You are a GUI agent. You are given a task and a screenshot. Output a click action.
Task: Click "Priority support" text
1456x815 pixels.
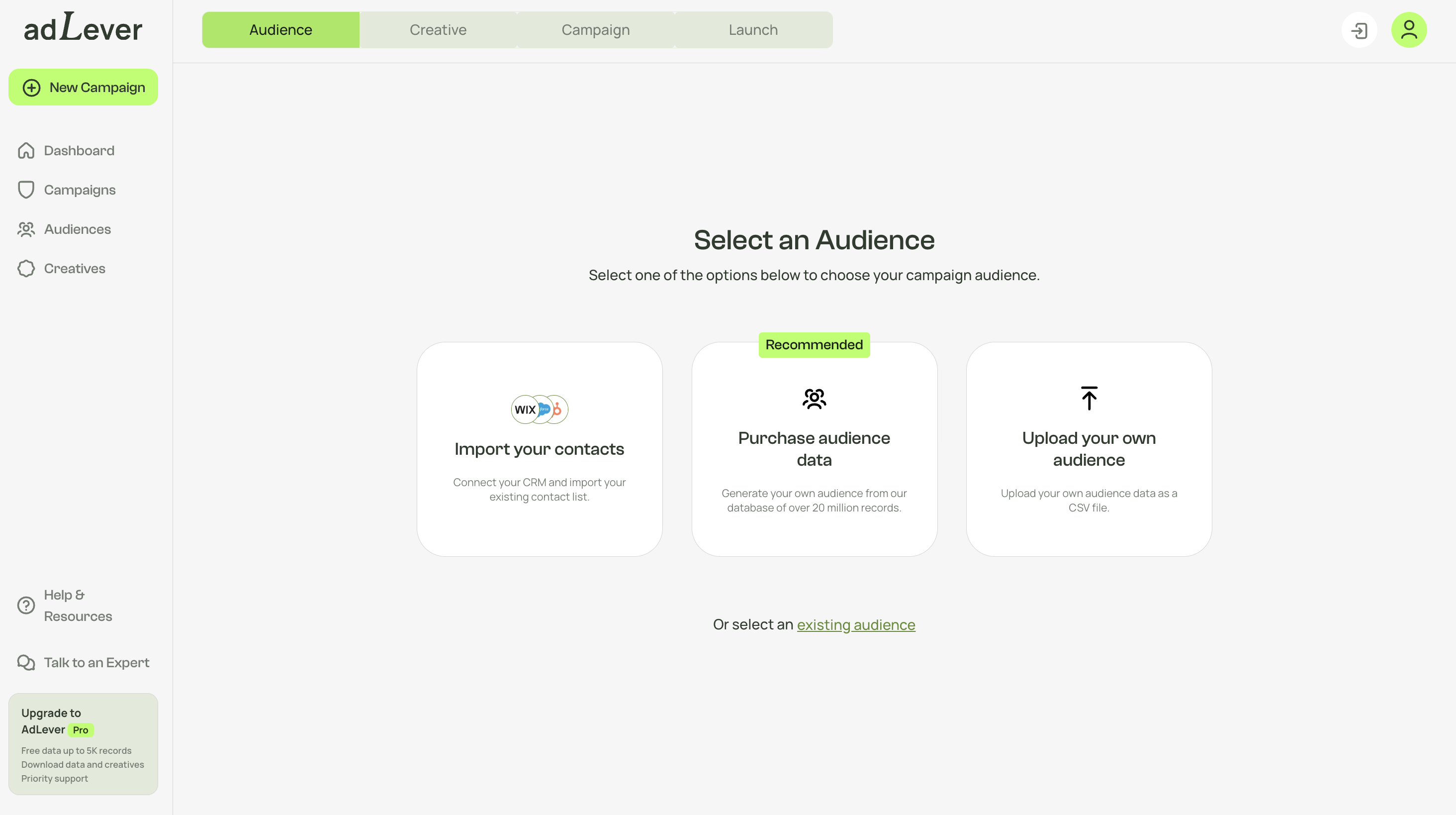coord(55,779)
